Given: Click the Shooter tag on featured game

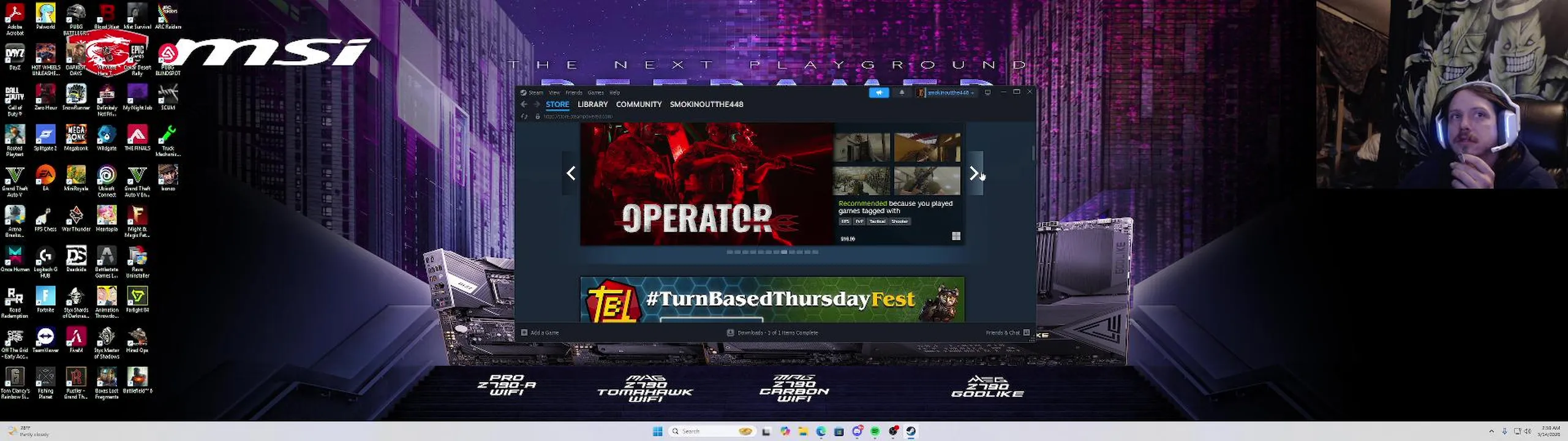Looking at the screenshot, I should coord(900,222).
